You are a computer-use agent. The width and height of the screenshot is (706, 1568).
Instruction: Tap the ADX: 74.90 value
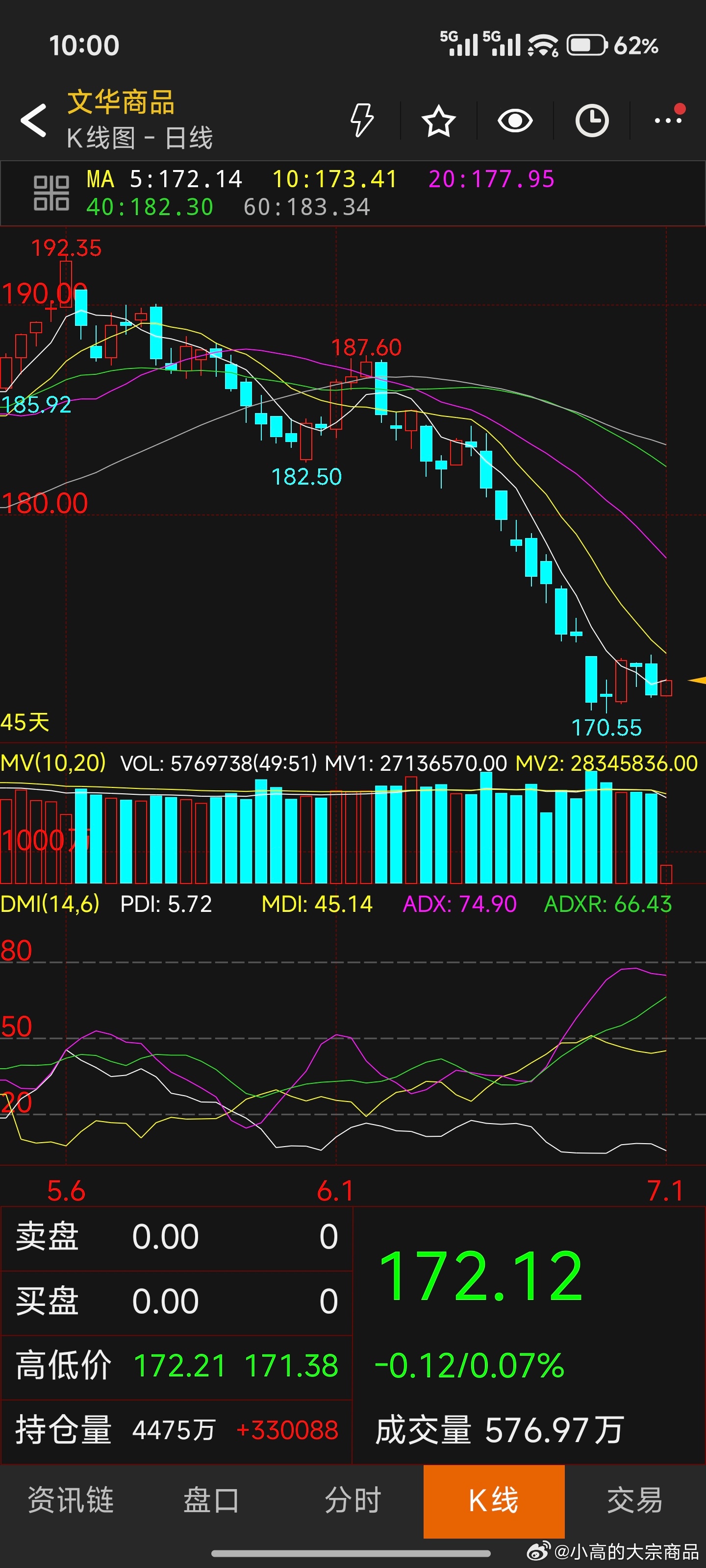pos(460,904)
